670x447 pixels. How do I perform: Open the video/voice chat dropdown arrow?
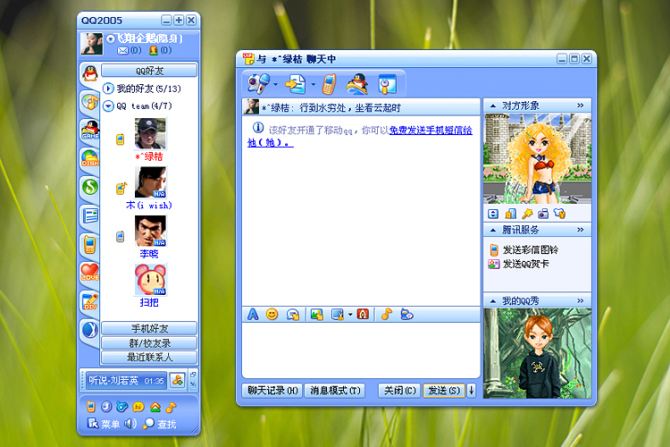[x=276, y=84]
